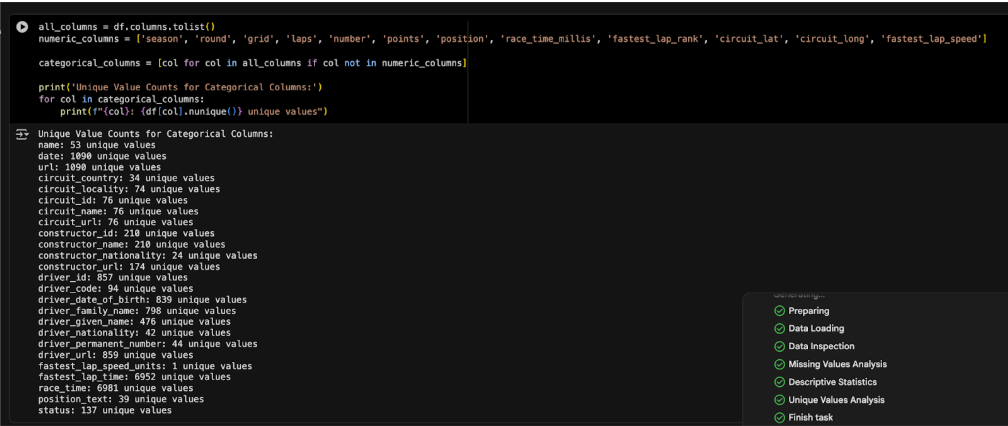Click the 'for col in categorical_columns' line
The width and height of the screenshot is (1008, 426).
click(121, 100)
